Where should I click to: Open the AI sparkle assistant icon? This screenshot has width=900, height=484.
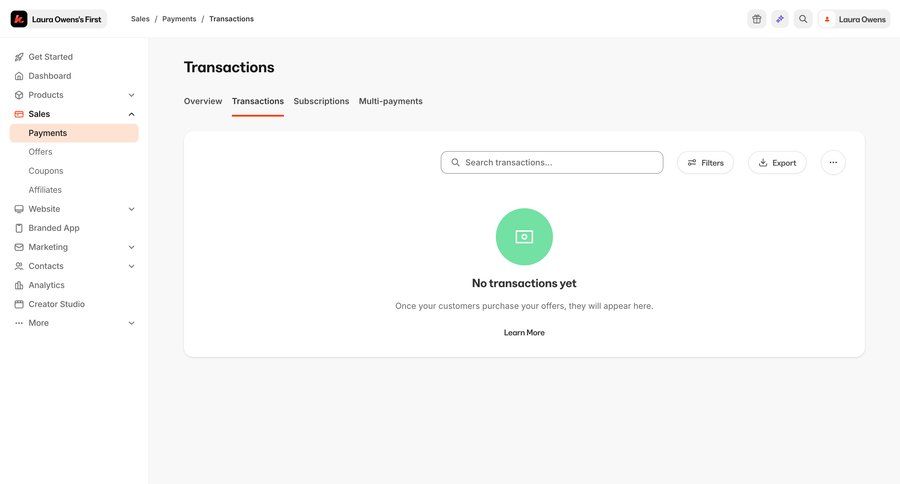click(780, 19)
